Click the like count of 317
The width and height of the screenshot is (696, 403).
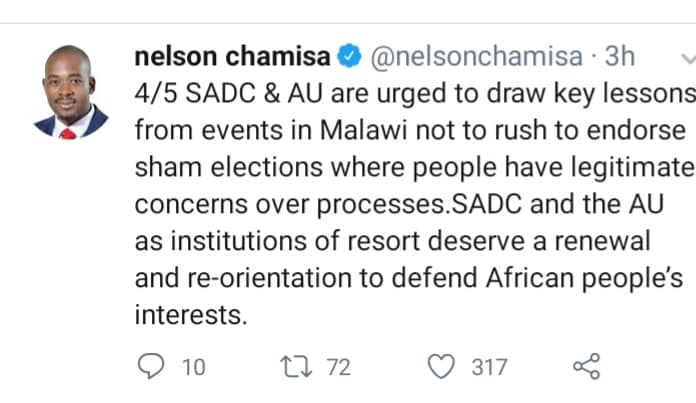[x=489, y=368]
